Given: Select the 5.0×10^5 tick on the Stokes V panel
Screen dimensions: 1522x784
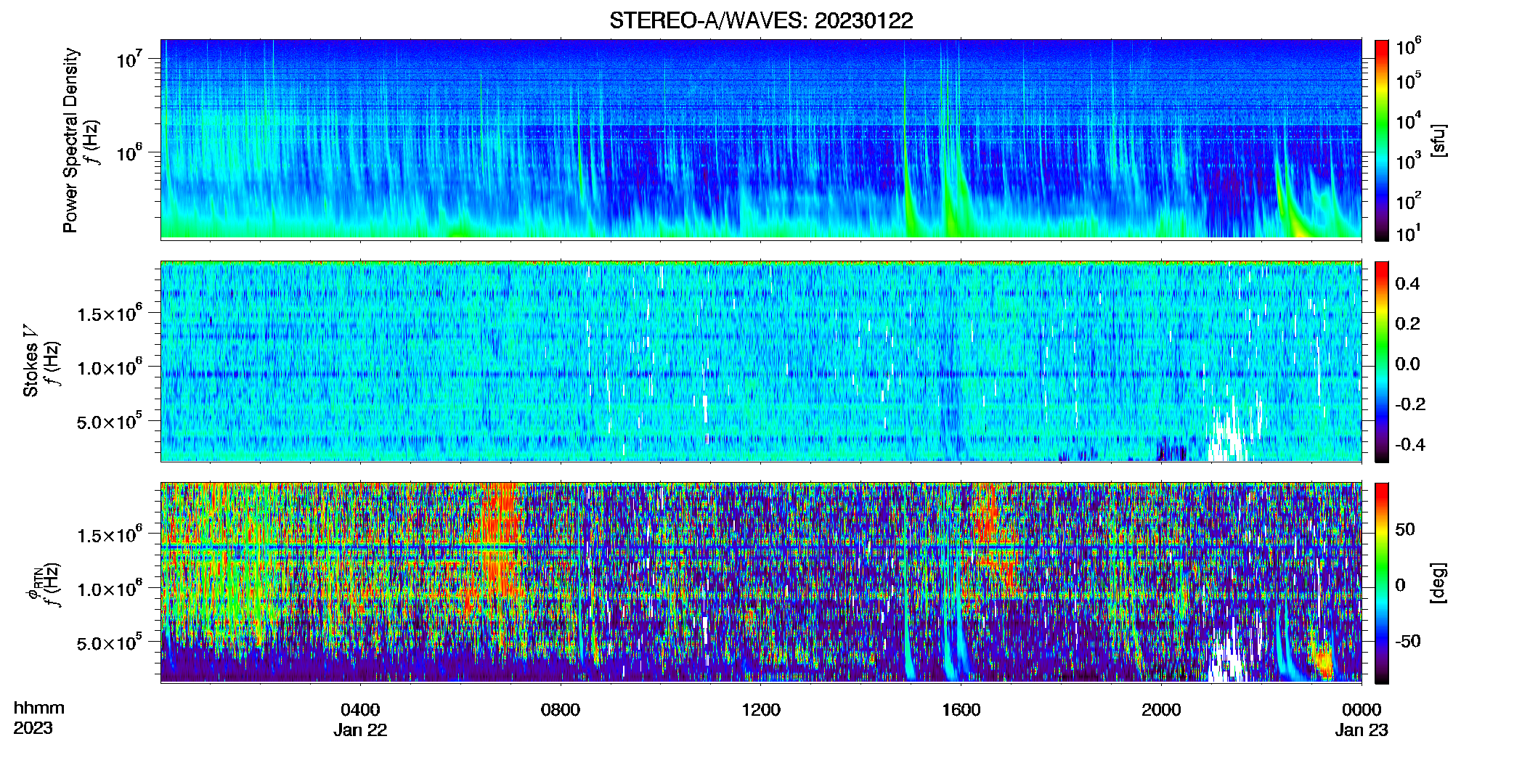Looking at the screenshot, I should tap(110, 420).
